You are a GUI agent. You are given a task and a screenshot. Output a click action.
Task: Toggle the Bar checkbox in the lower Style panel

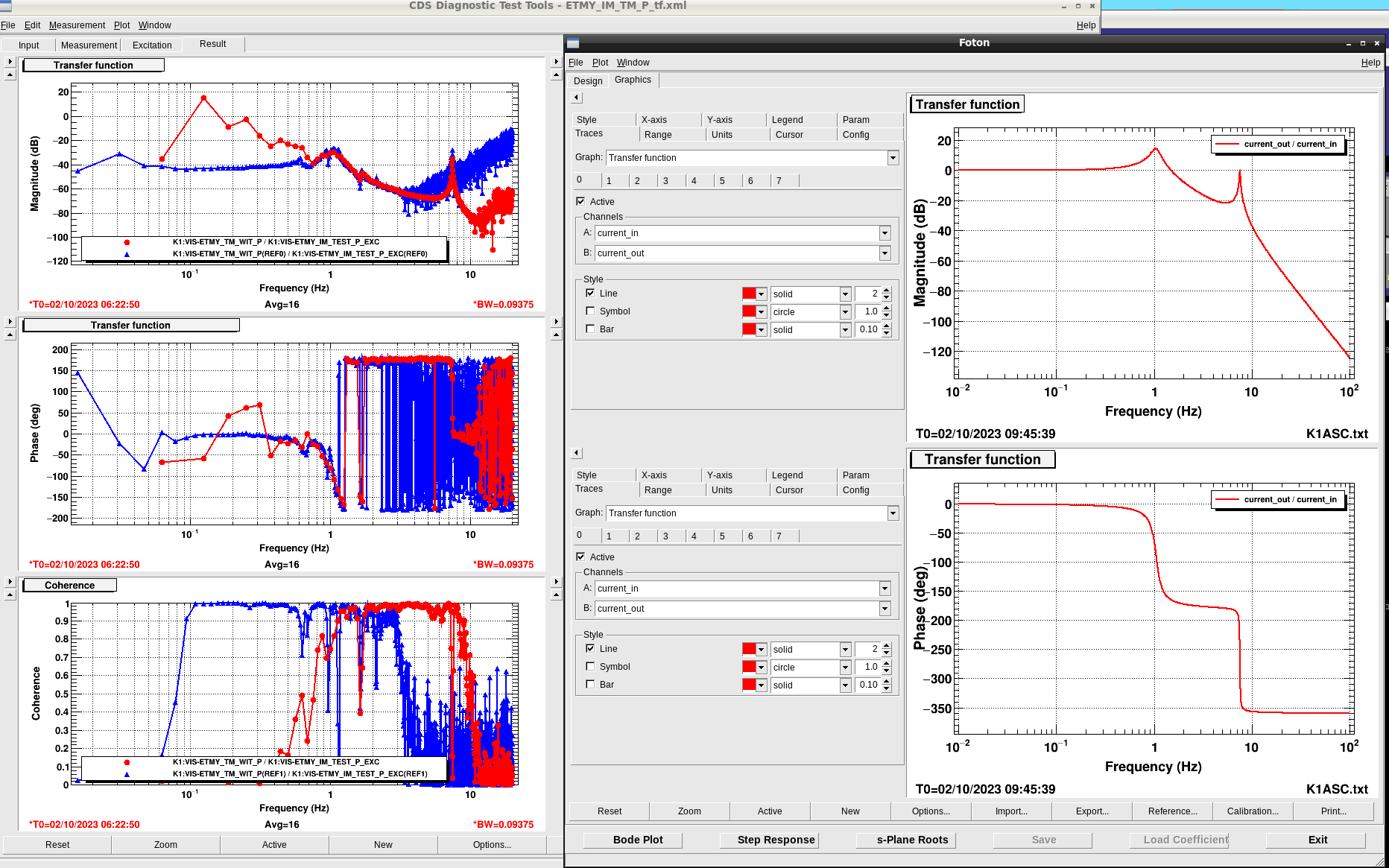(590, 684)
